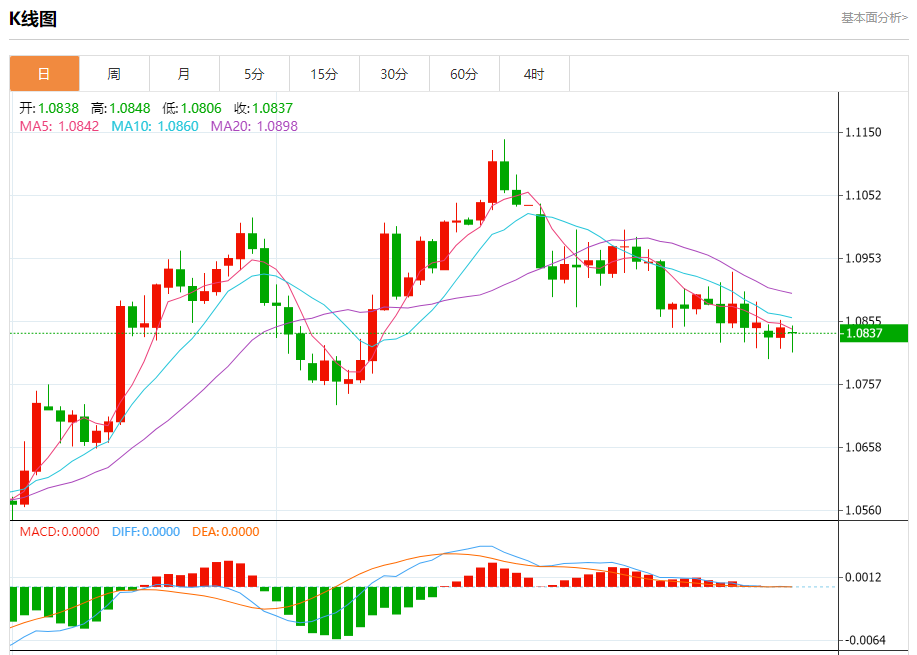
Task: Switch to the 4时 chart tab
Action: click(534, 74)
